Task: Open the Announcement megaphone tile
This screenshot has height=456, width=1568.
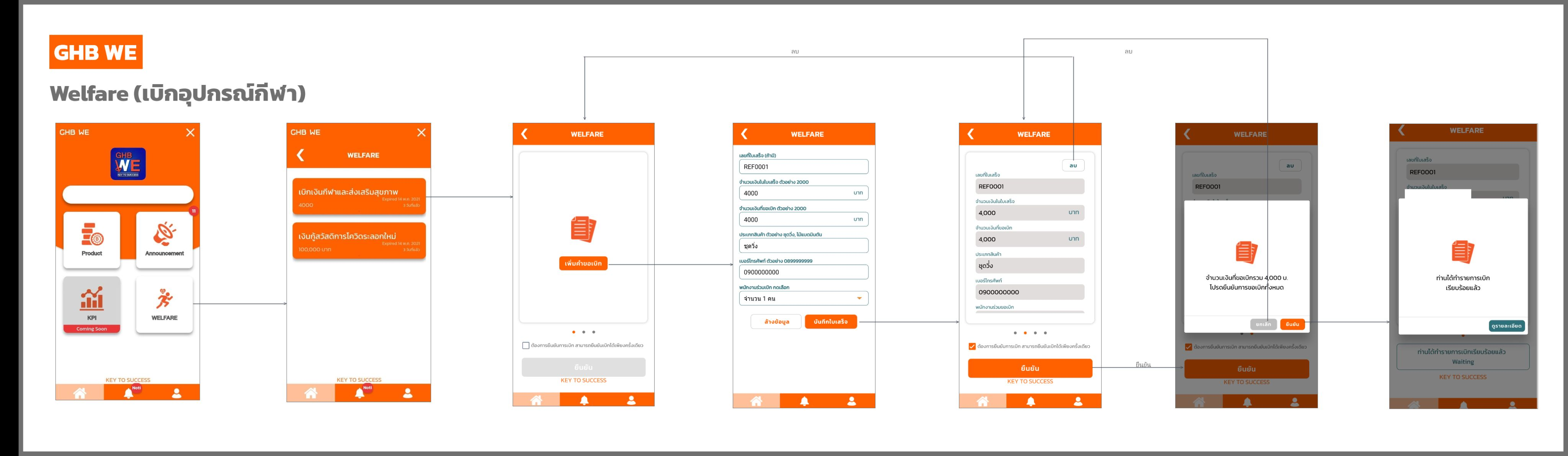Action: (164, 239)
